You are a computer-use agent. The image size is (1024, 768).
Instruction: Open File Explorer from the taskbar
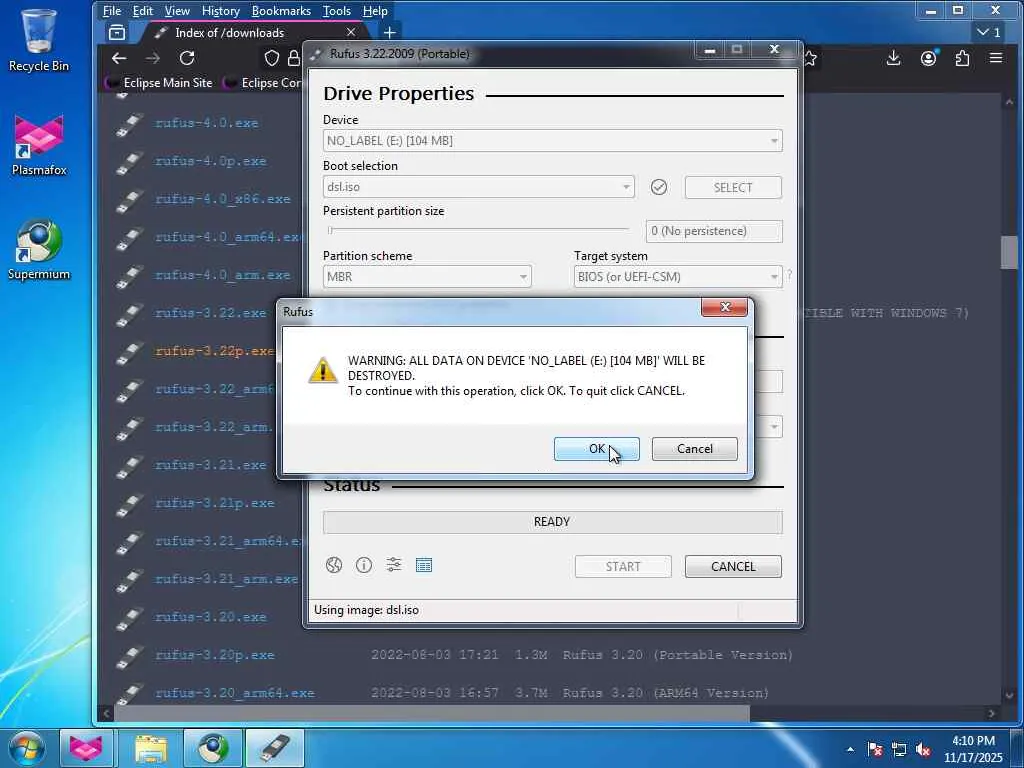click(151, 748)
